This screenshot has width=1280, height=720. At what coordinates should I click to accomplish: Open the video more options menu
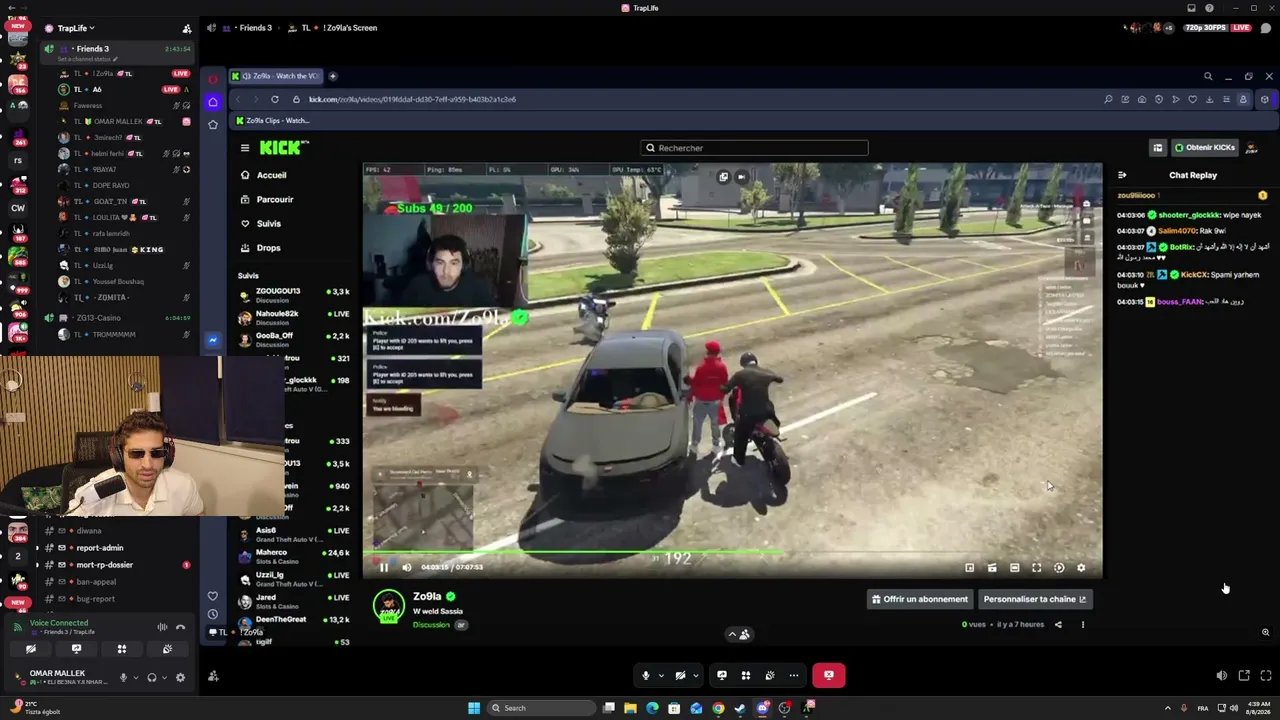click(1082, 625)
